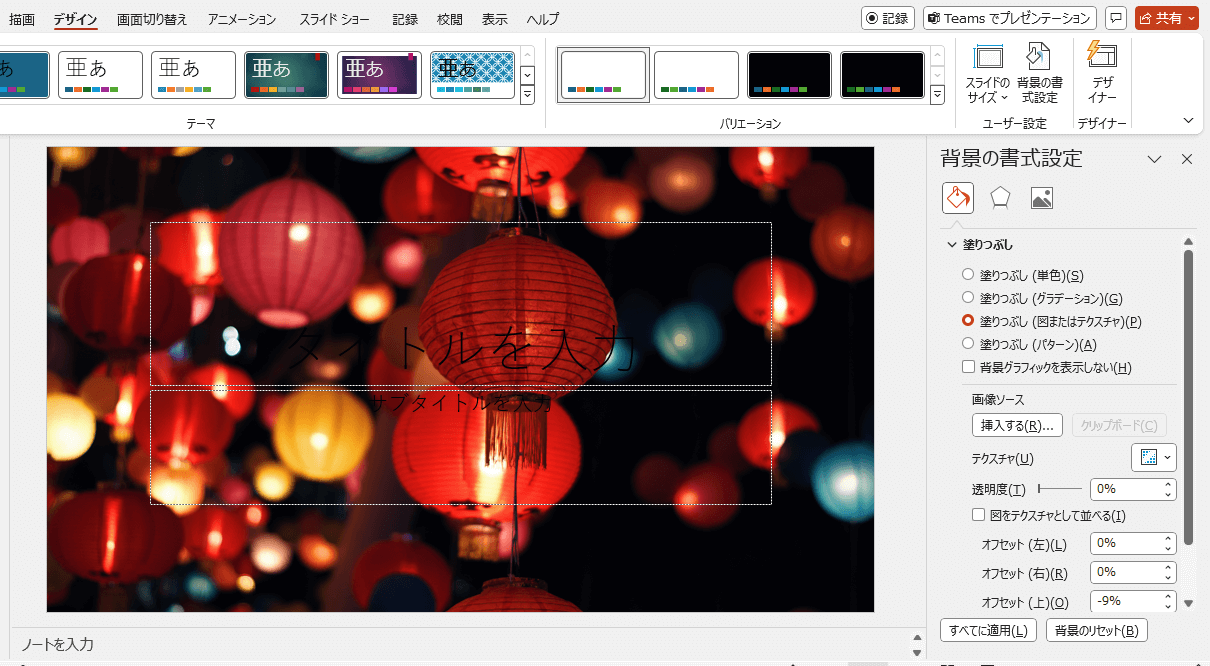Open the 描画 tab
Screen dimensions: 1210x666
[x=21, y=19]
